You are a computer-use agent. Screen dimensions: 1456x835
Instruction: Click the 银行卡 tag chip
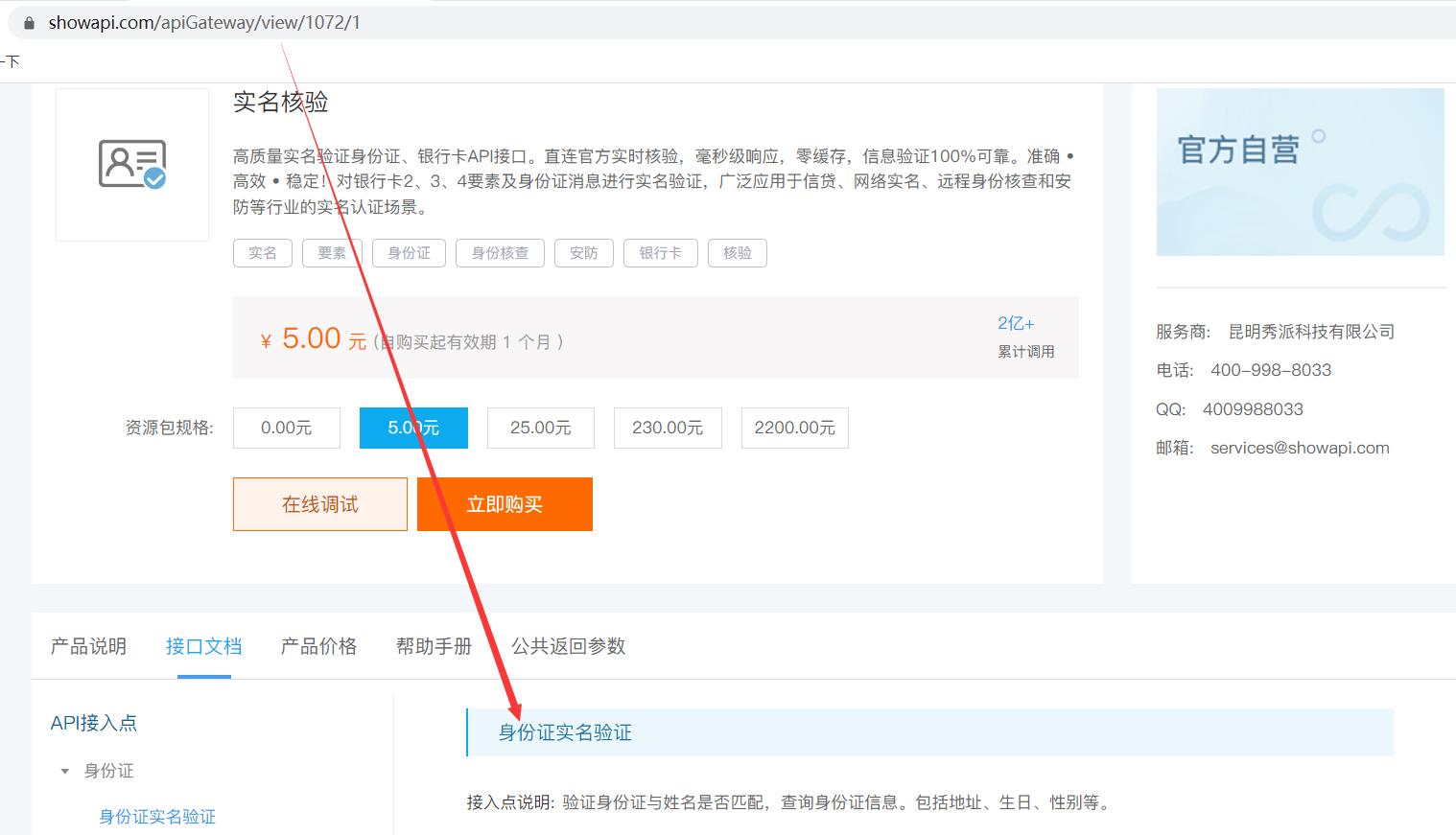click(660, 252)
